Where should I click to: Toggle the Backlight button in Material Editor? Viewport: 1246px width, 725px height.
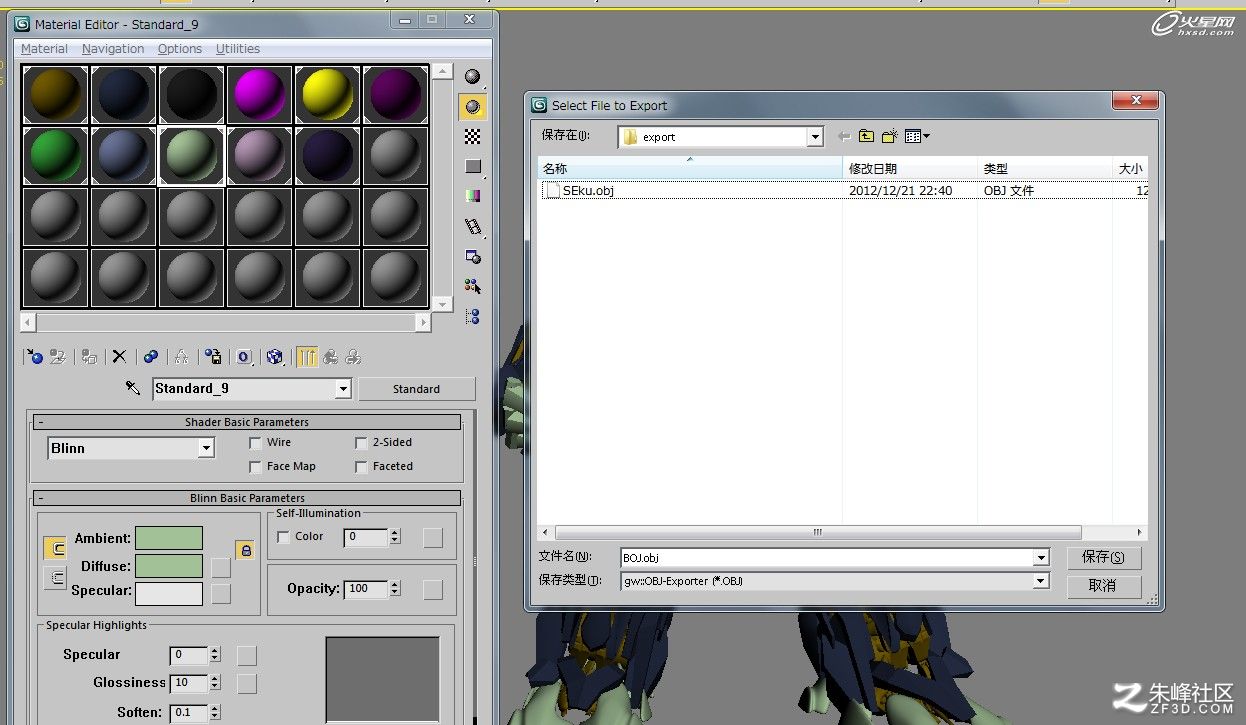point(472,106)
